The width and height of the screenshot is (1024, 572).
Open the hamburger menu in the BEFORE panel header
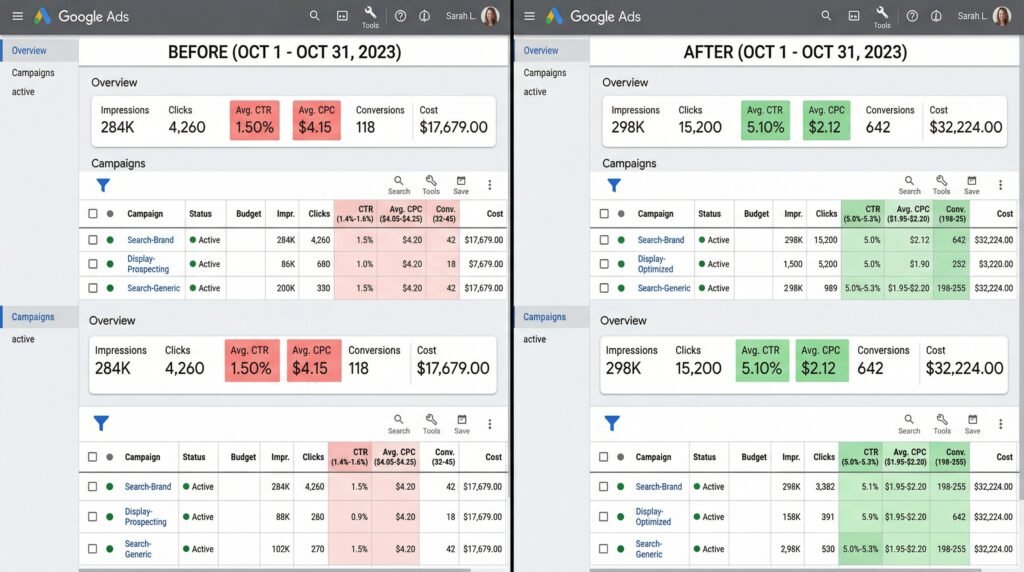(x=17, y=16)
